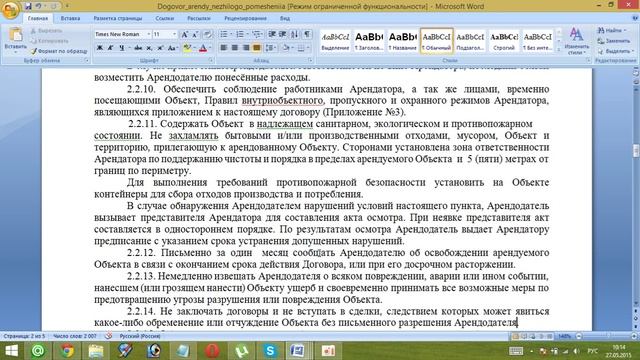640x360 pixels.
Task: Open Выделить selection dropdown
Action: tap(616, 51)
